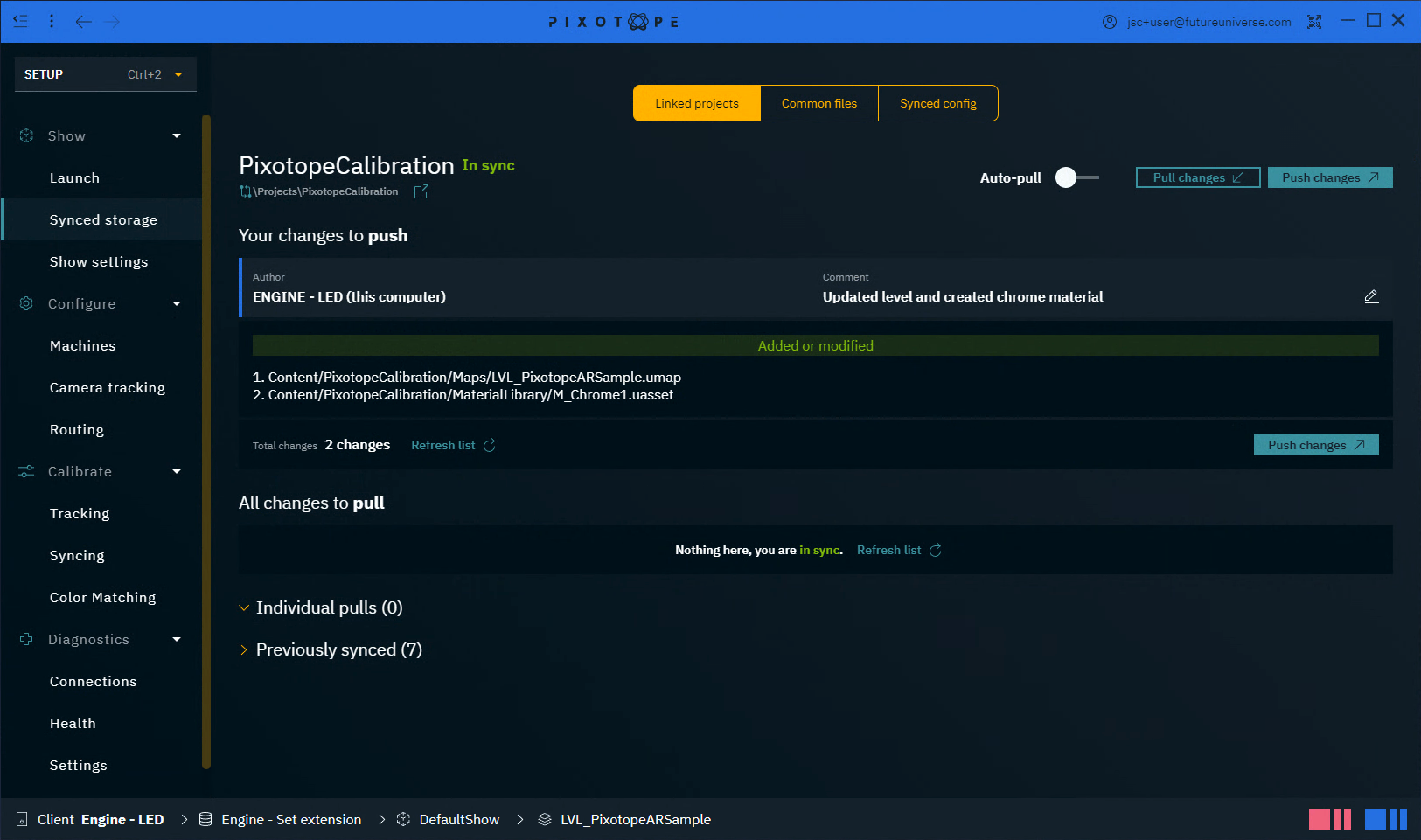Collapse the sidebar with the top-left menu icon

20,21
